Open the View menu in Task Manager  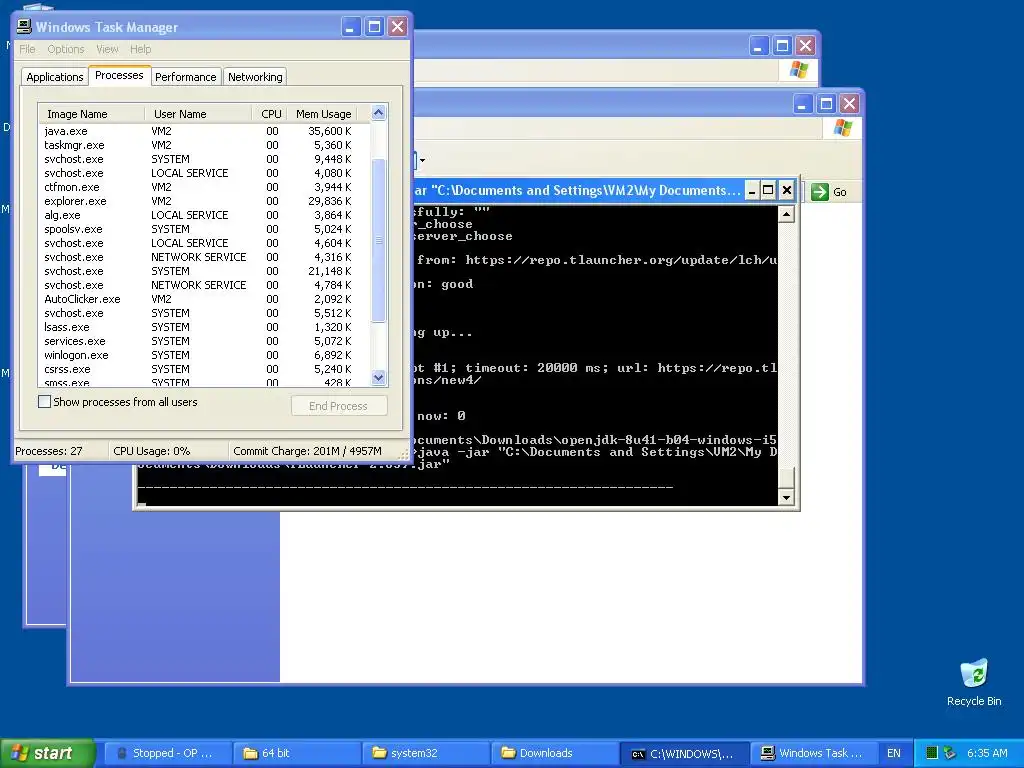(x=107, y=49)
